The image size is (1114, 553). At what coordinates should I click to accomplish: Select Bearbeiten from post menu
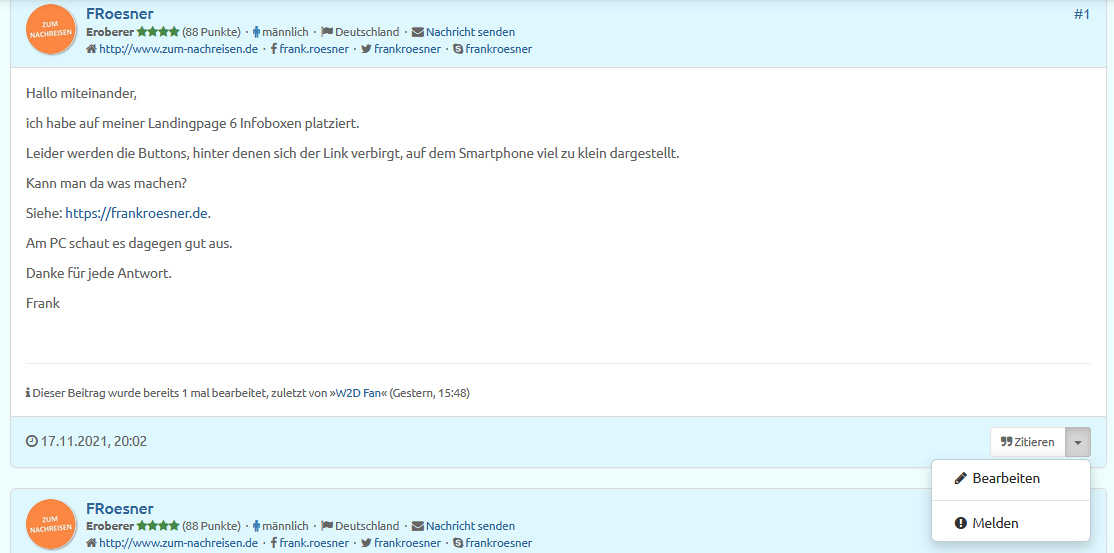coord(1010,478)
